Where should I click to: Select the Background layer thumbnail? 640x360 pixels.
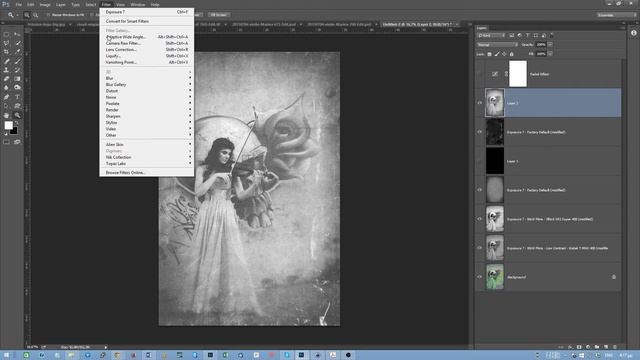tap(495, 277)
